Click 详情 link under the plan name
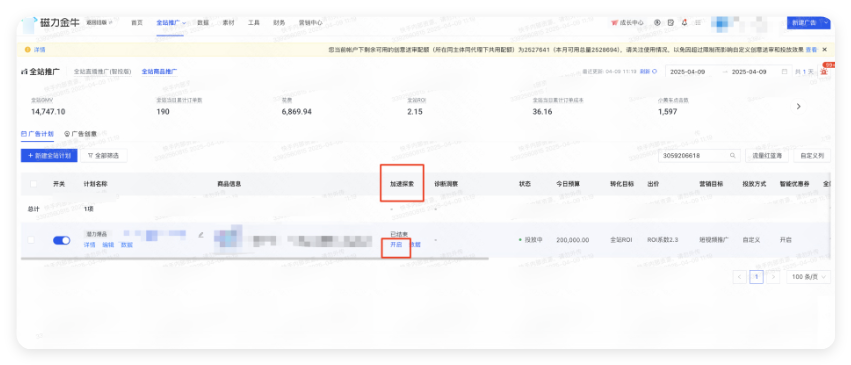 pyautogui.click(x=90, y=245)
